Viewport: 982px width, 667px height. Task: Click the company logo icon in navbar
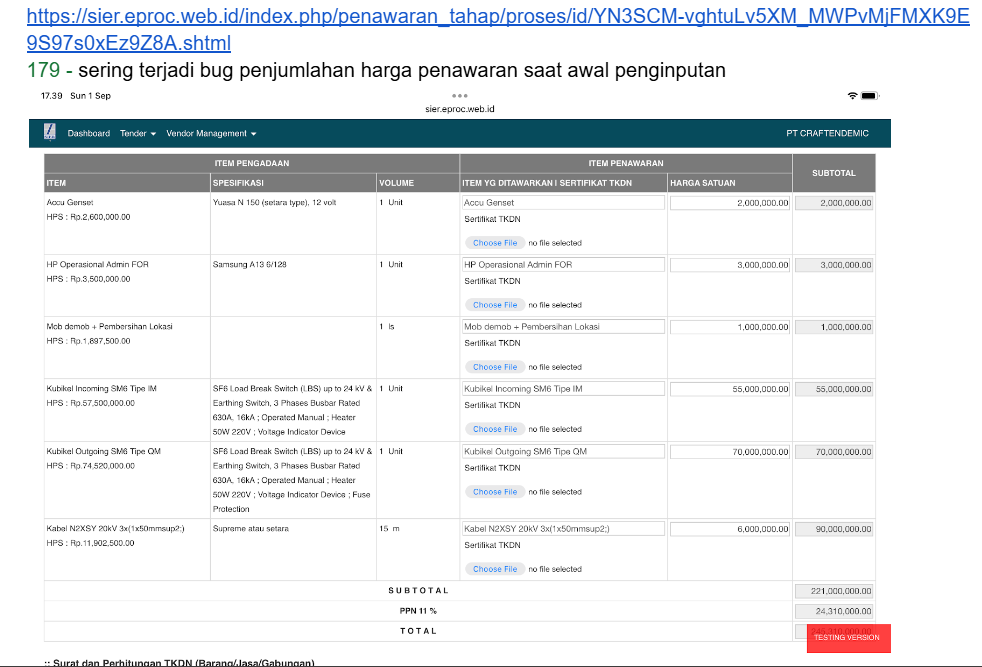point(50,133)
